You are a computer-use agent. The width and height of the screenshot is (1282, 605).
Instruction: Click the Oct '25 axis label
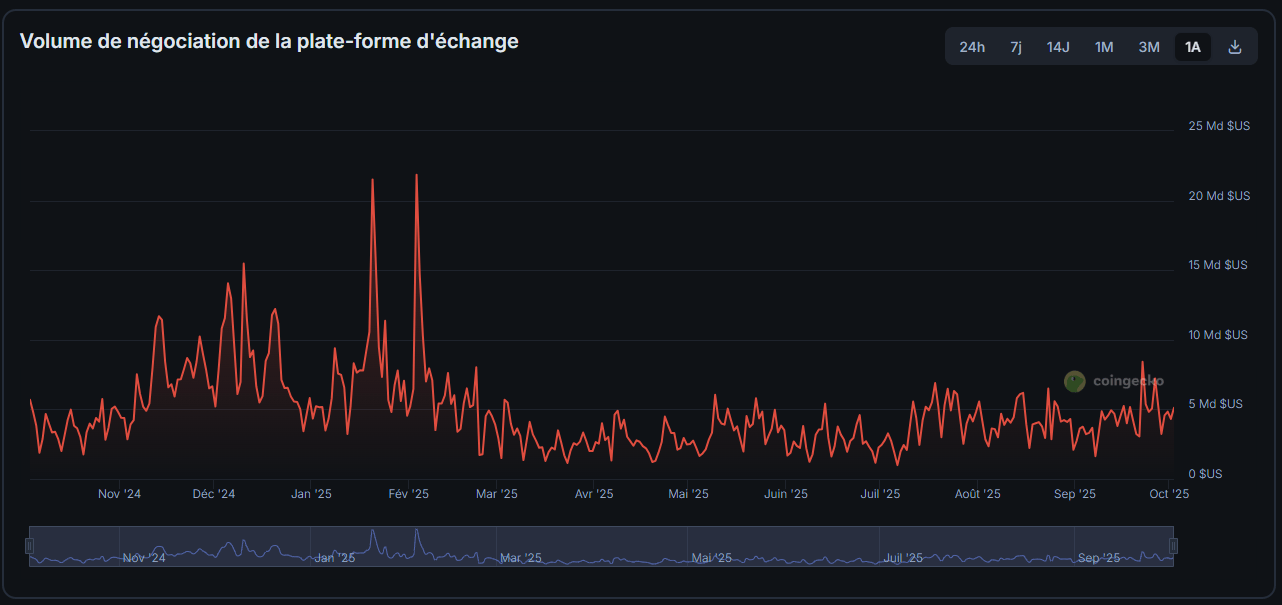1168,493
